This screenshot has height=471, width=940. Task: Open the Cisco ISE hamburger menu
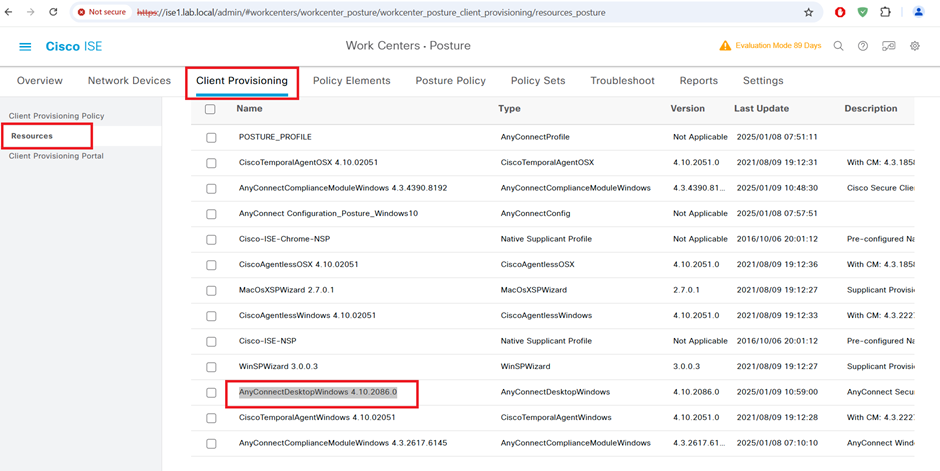pyautogui.click(x=25, y=47)
